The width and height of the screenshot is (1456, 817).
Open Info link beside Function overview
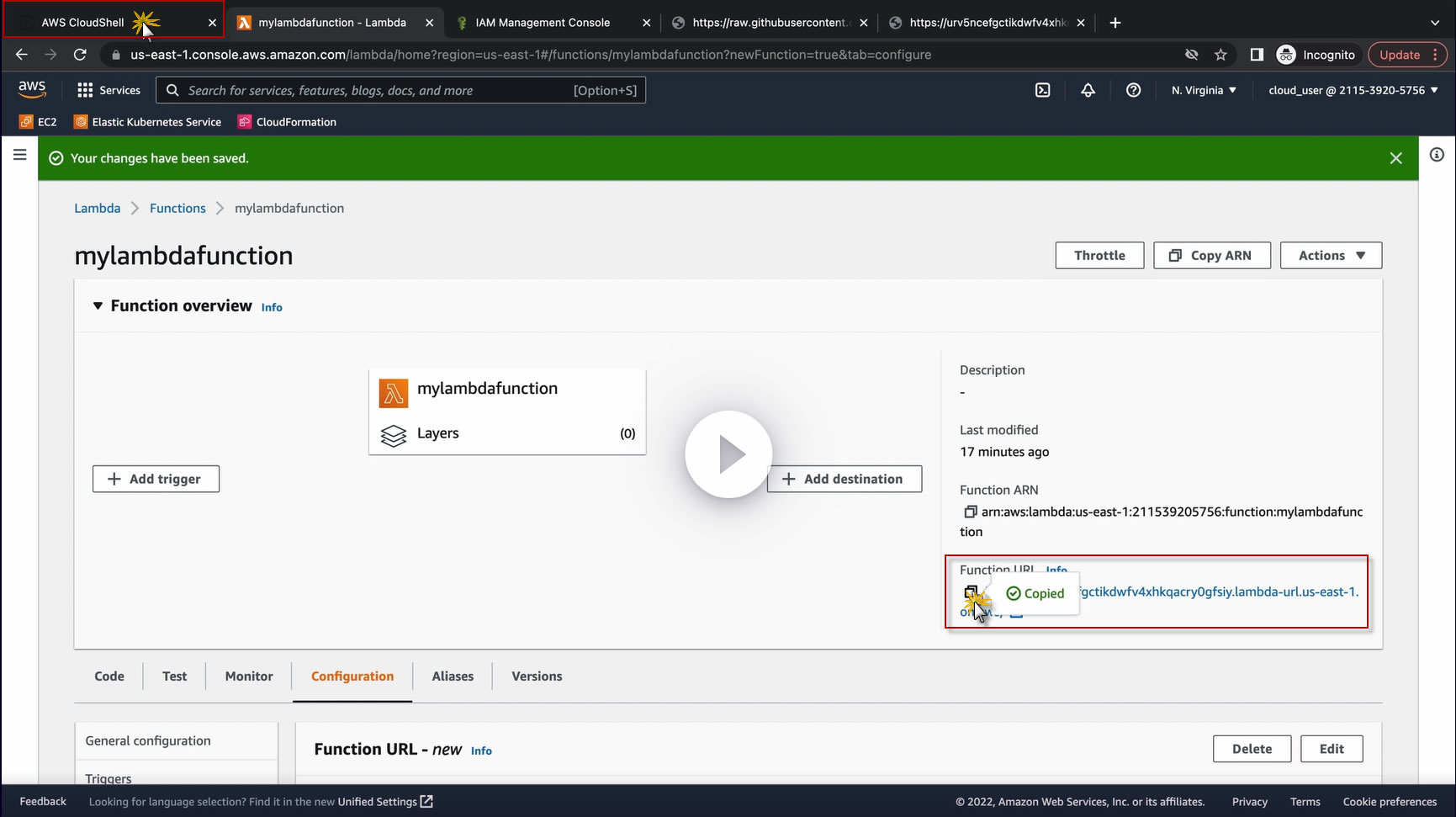pos(272,308)
